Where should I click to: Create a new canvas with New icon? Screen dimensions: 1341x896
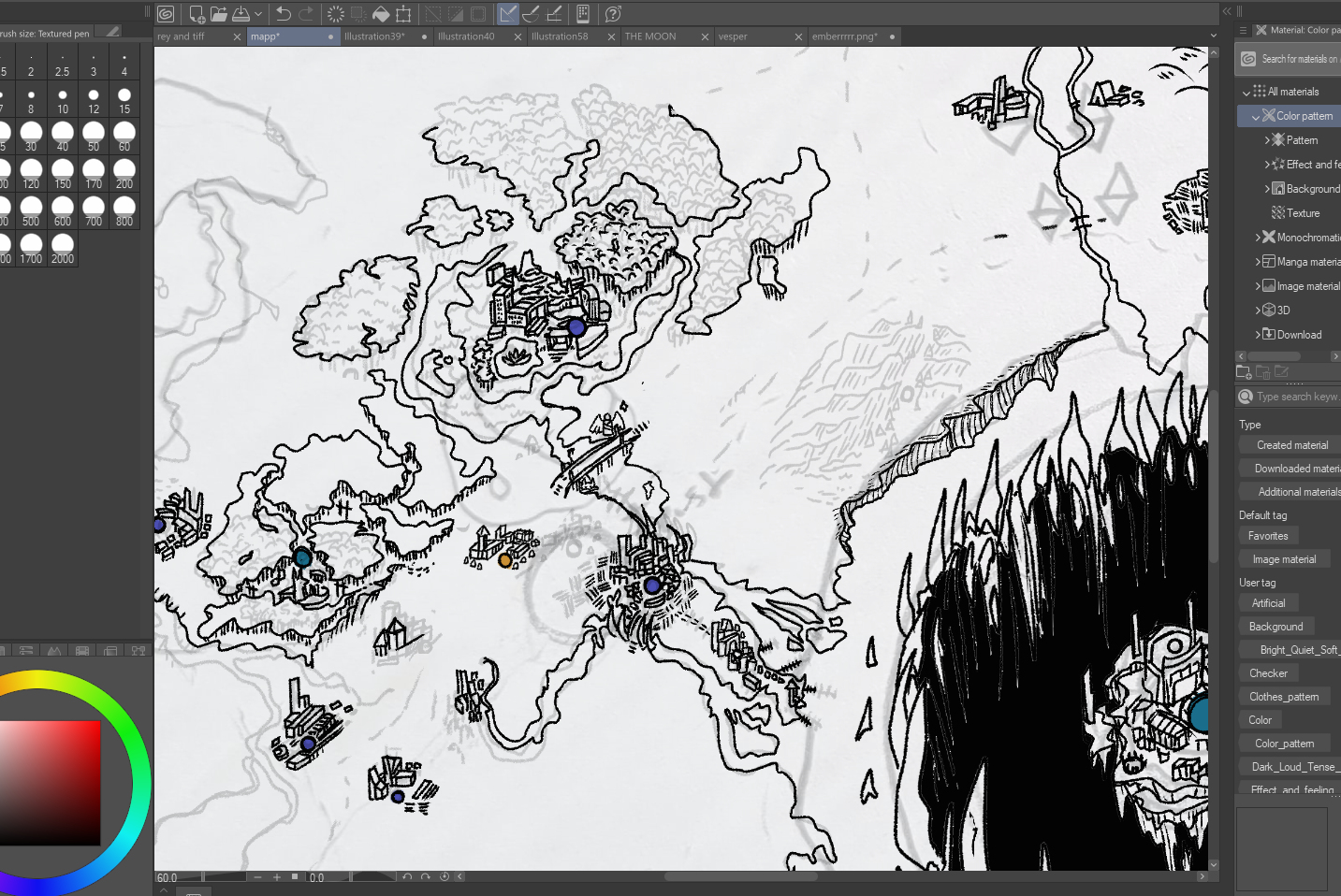tap(197, 14)
